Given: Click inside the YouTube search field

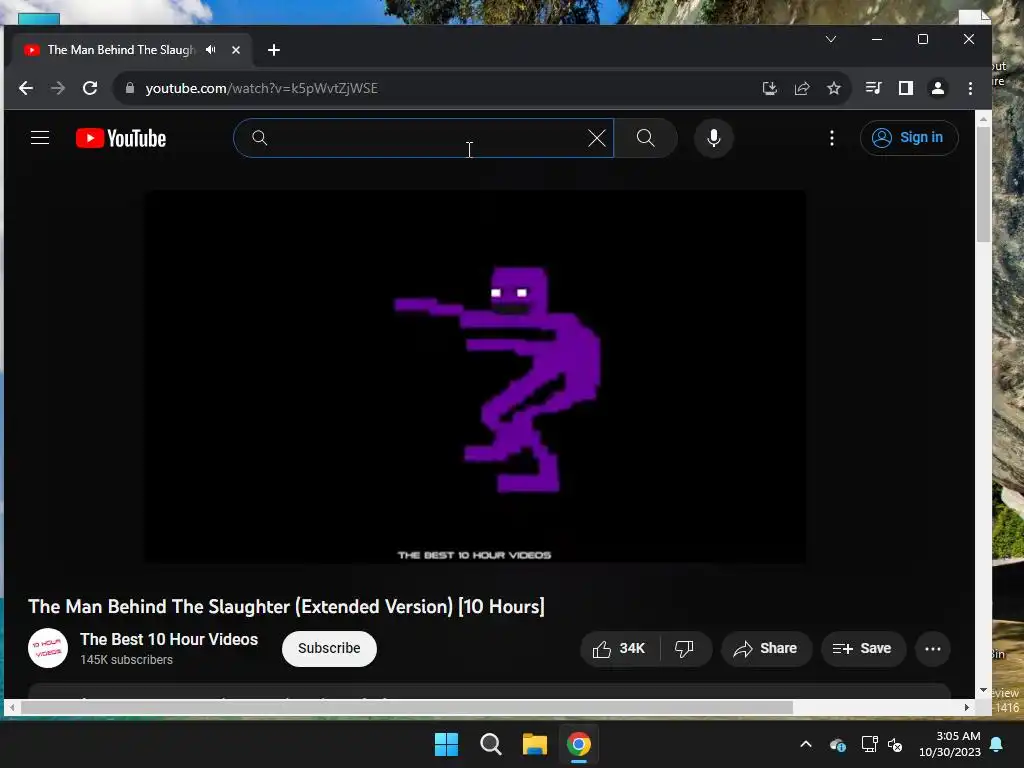Looking at the screenshot, I should (x=424, y=138).
